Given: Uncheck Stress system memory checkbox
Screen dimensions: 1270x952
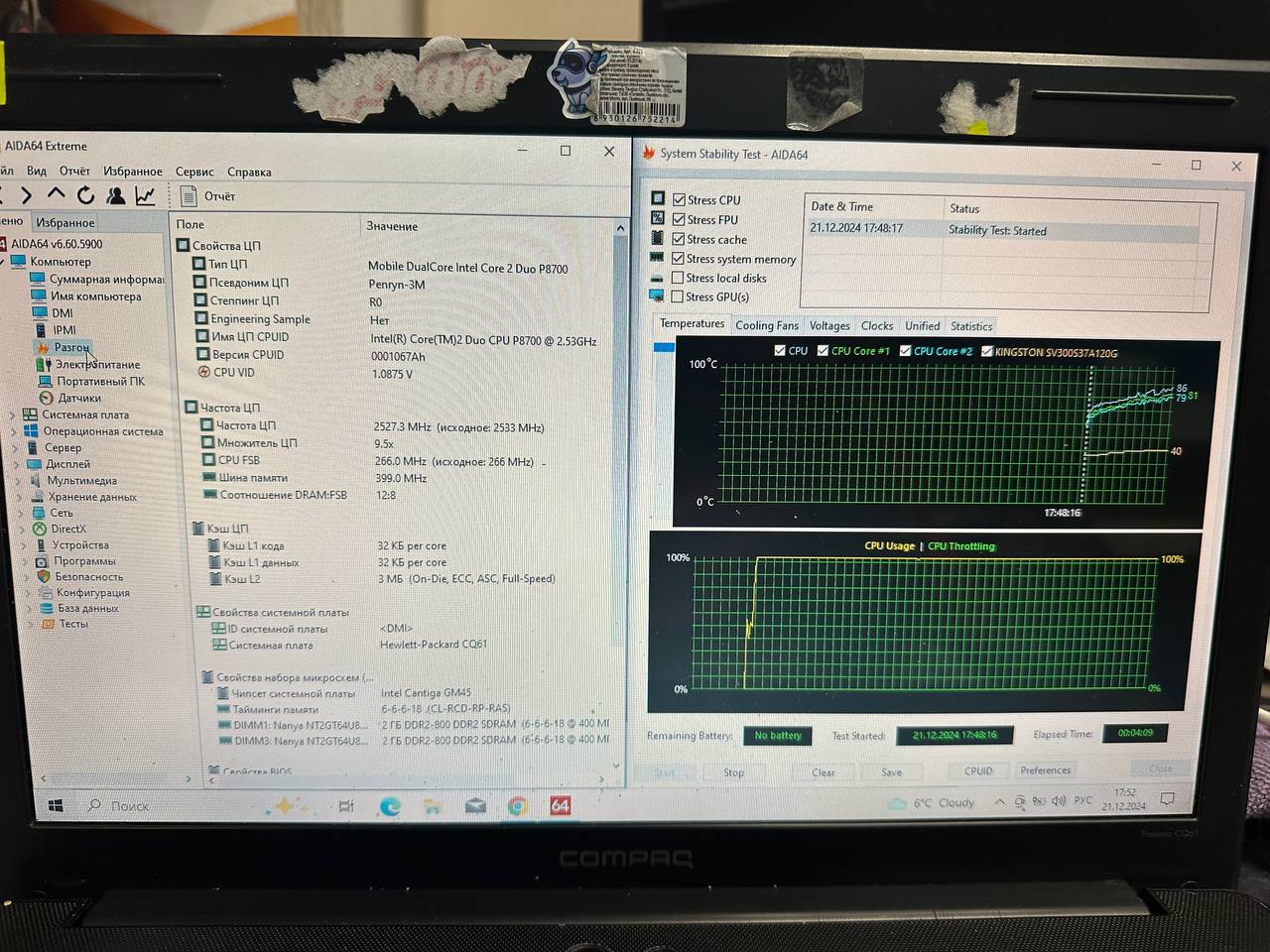Looking at the screenshot, I should click(679, 259).
